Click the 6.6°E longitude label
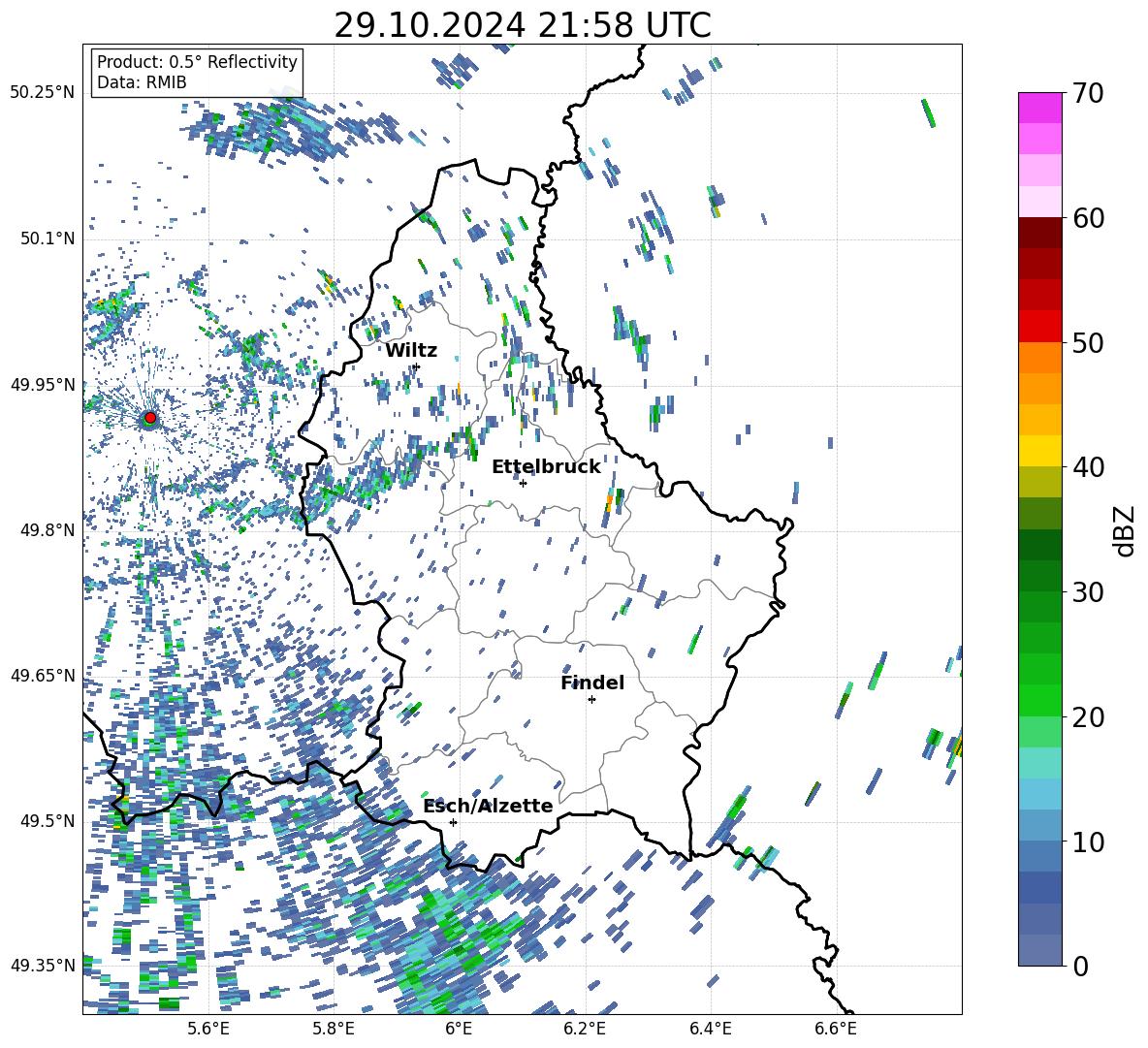 click(836, 1029)
